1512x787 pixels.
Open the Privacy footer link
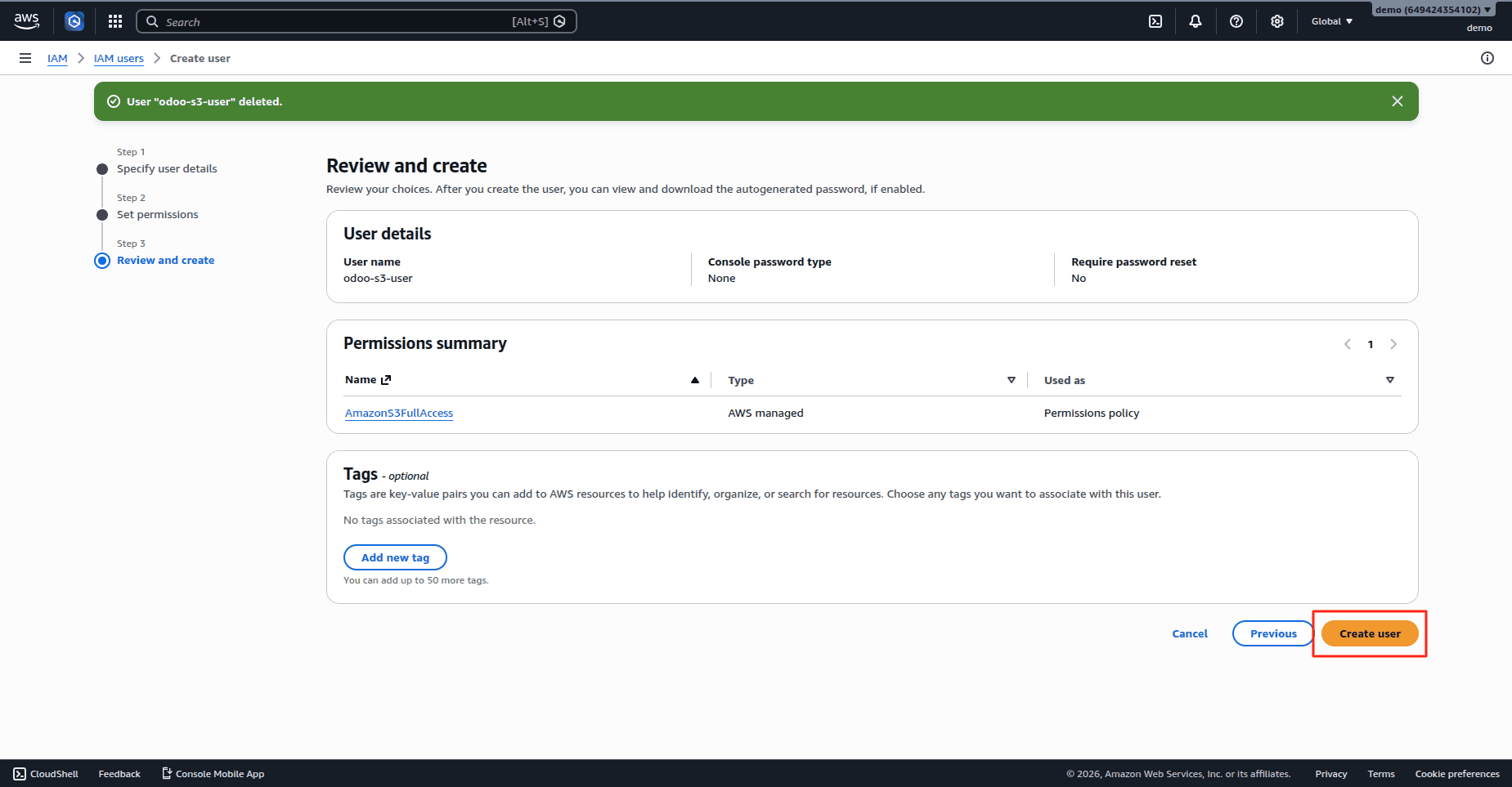pyautogui.click(x=1331, y=774)
